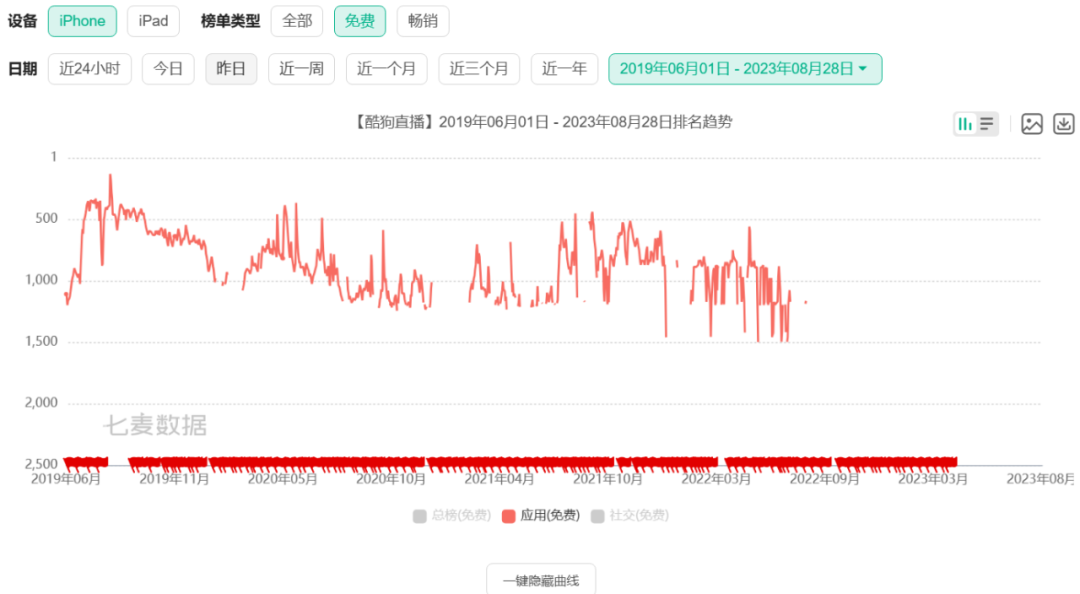
Task: Set date range to 今日
Action: click(168, 69)
